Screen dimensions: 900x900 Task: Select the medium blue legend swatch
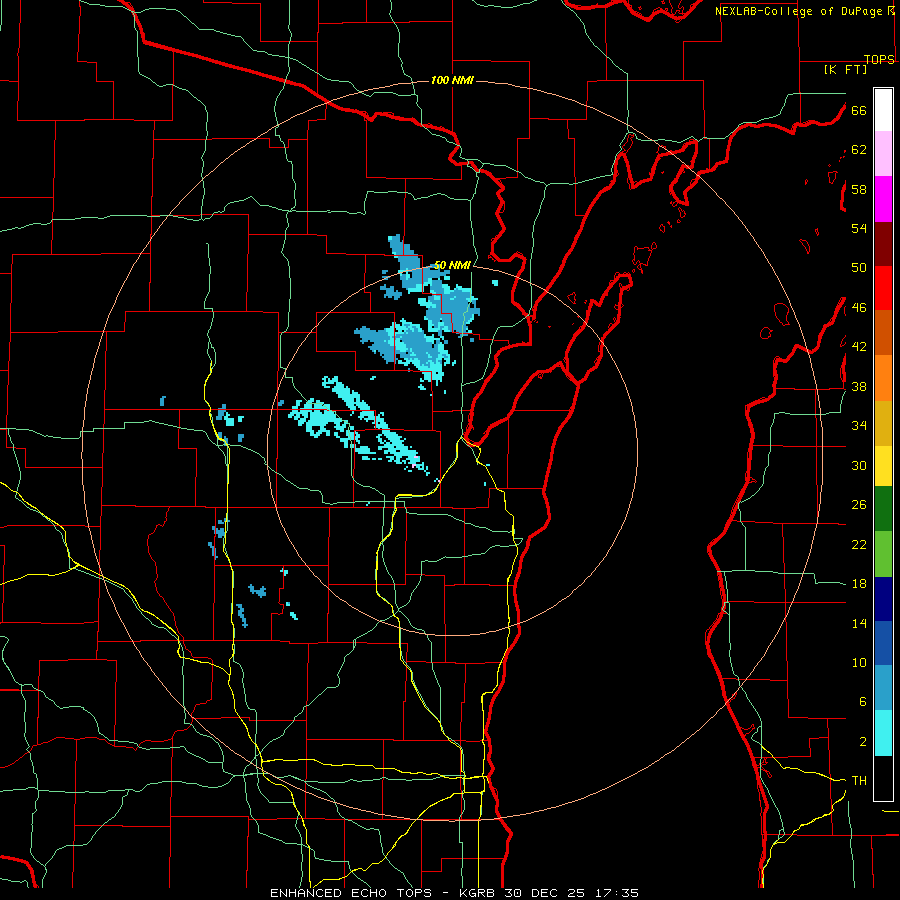[x=883, y=643]
